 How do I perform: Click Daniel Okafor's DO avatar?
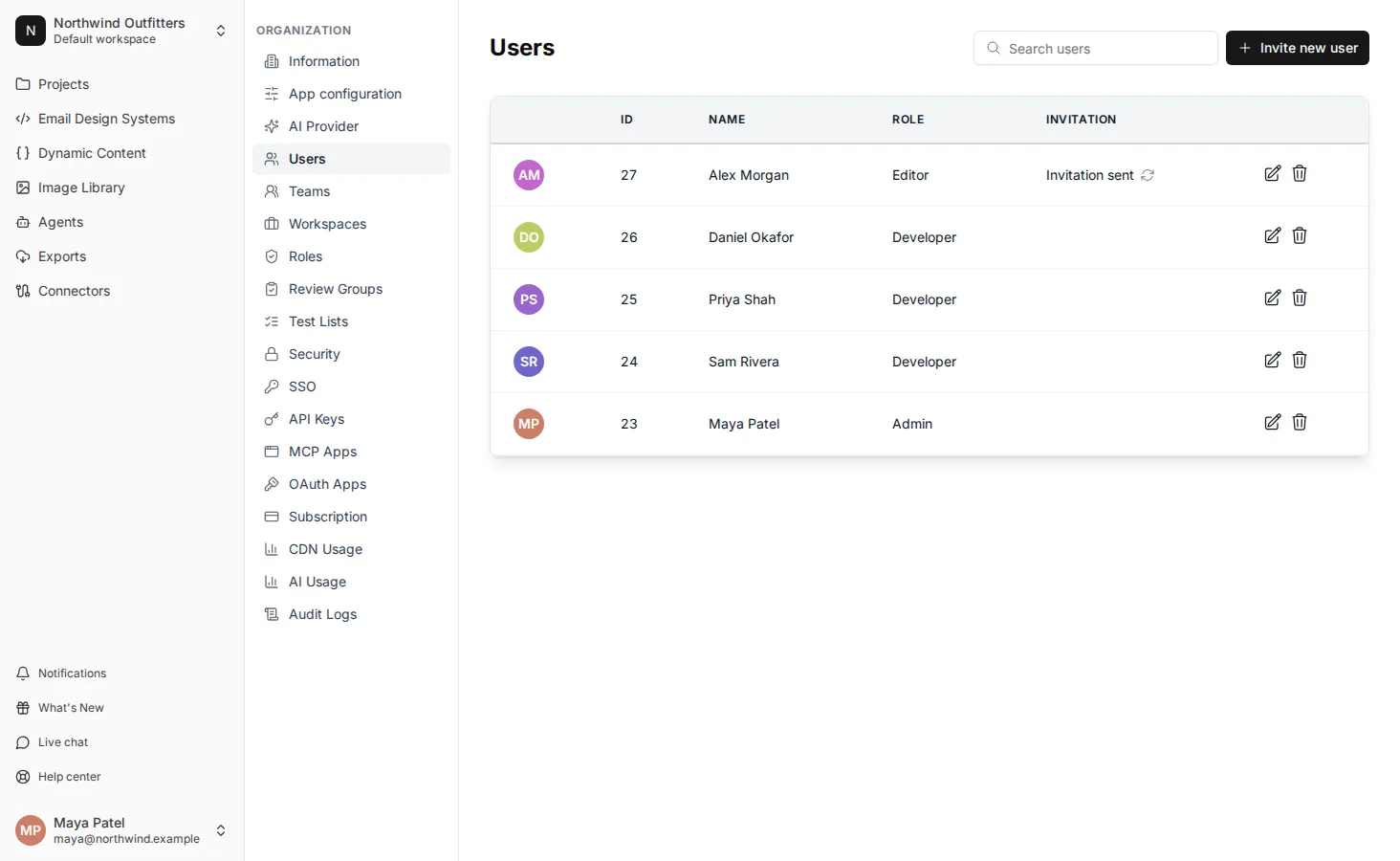(x=529, y=237)
